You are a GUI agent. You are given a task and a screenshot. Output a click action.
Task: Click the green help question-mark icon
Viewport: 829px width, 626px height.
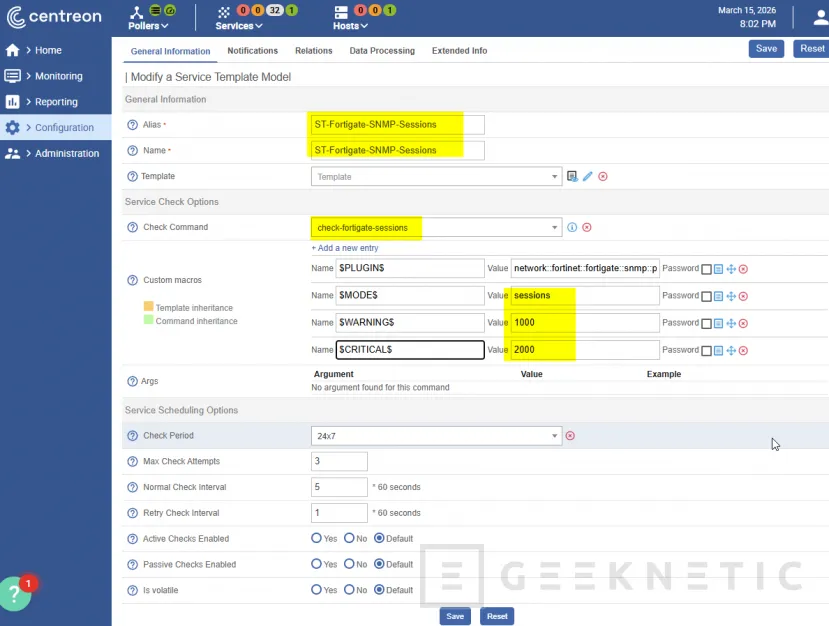click(x=13, y=593)
